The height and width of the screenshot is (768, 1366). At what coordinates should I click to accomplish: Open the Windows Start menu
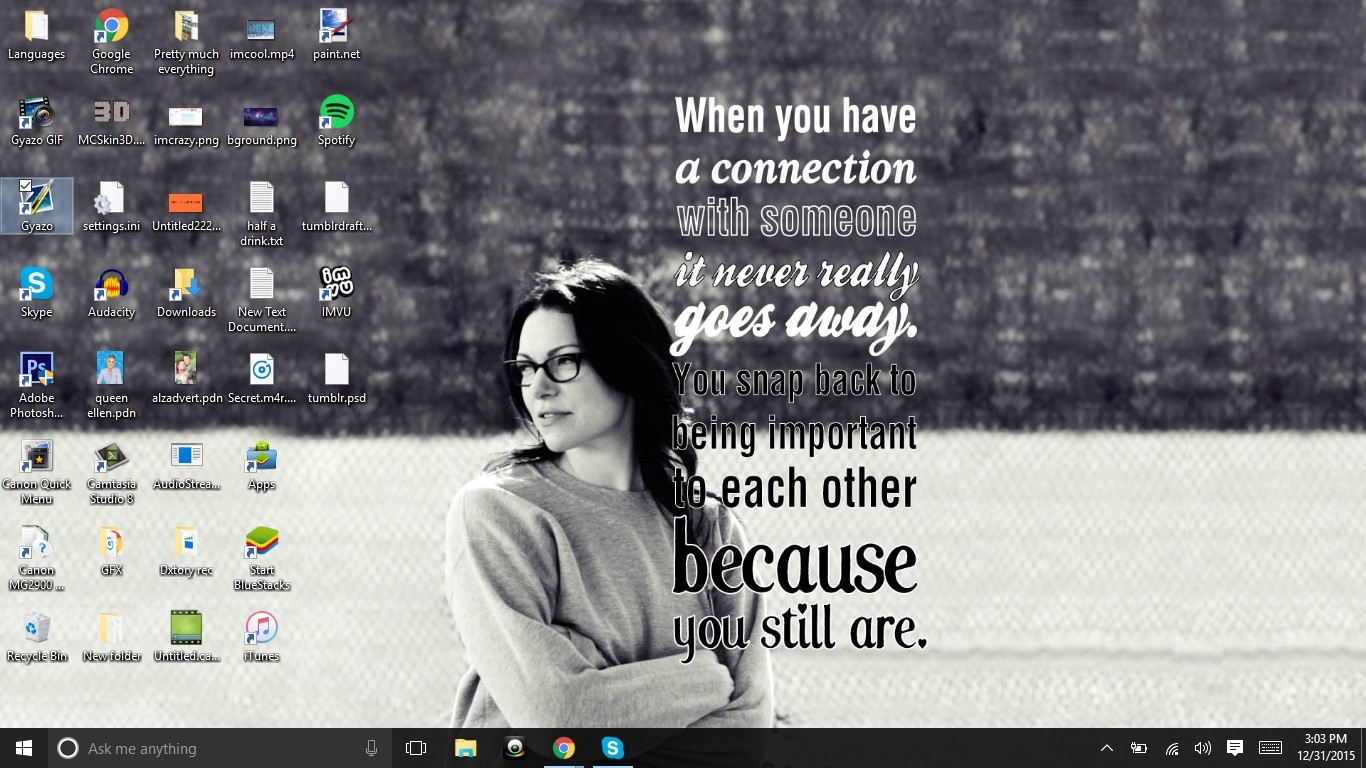pyautogui.click(x=24, y=748)
